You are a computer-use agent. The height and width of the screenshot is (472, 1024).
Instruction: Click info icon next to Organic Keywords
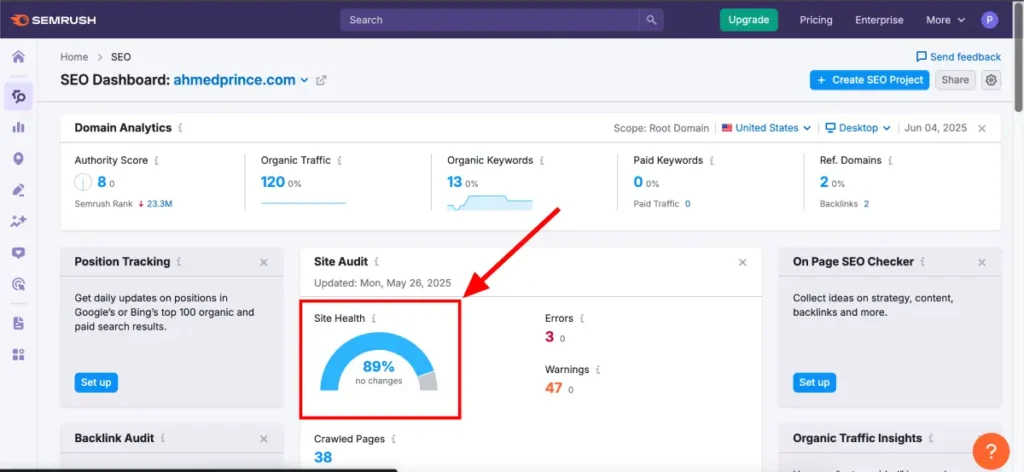542,160
